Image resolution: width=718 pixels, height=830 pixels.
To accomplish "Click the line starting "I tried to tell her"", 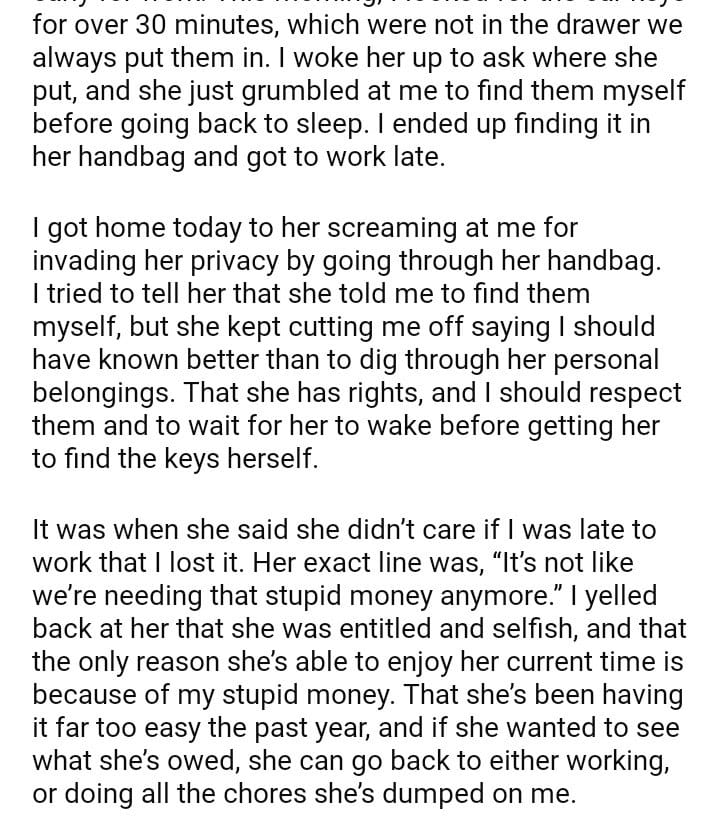I will [x=311, y=293].
